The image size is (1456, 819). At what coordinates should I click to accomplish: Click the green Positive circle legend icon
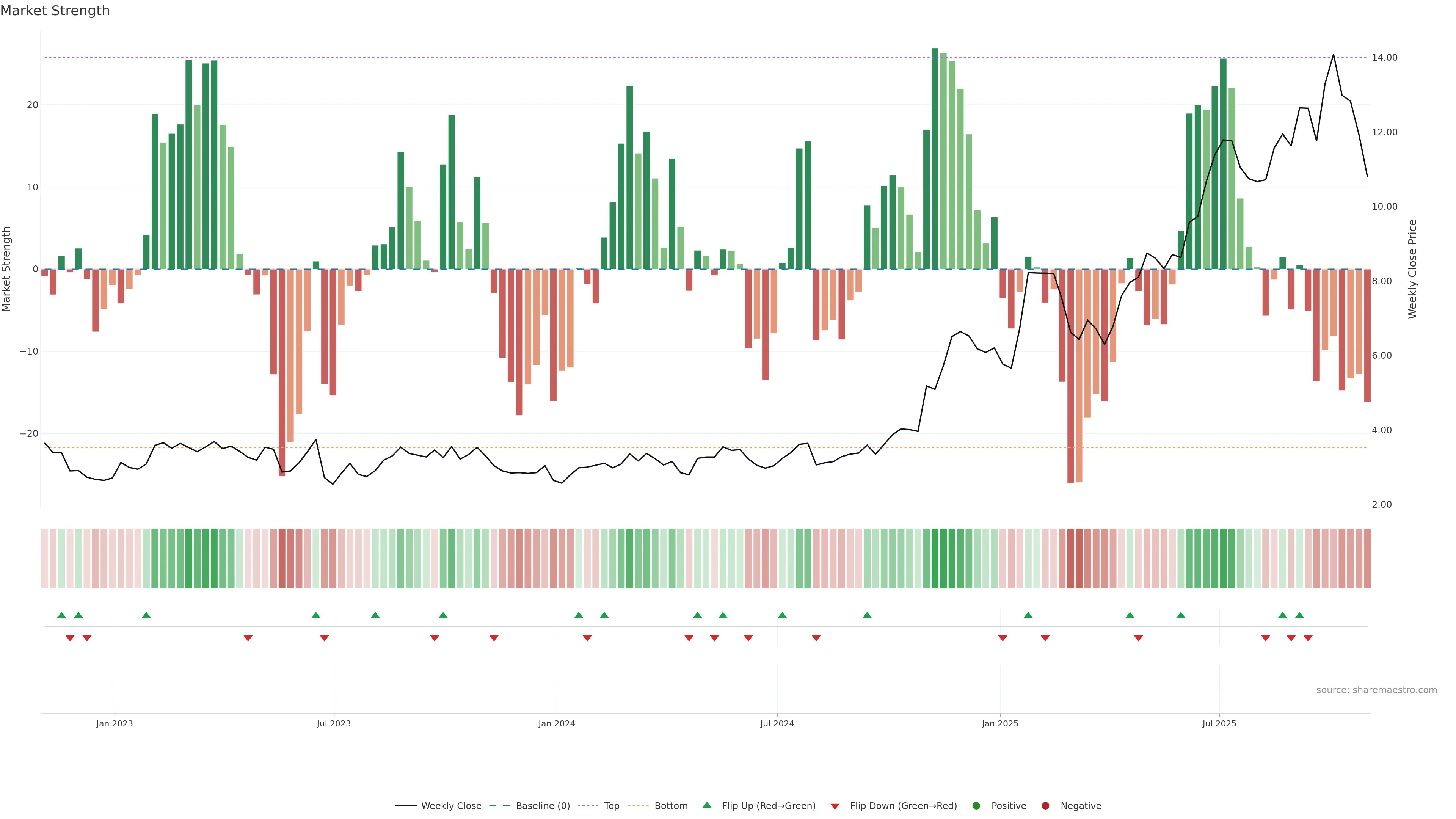click(x=976, y=805)
